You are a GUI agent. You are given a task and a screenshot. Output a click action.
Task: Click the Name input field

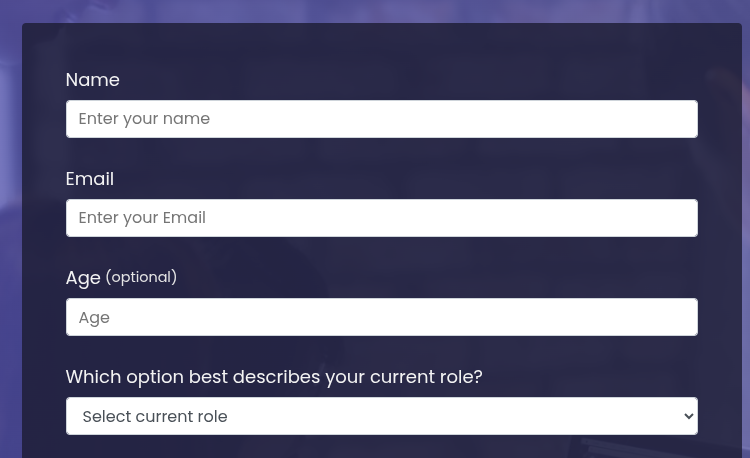point(381,119)
